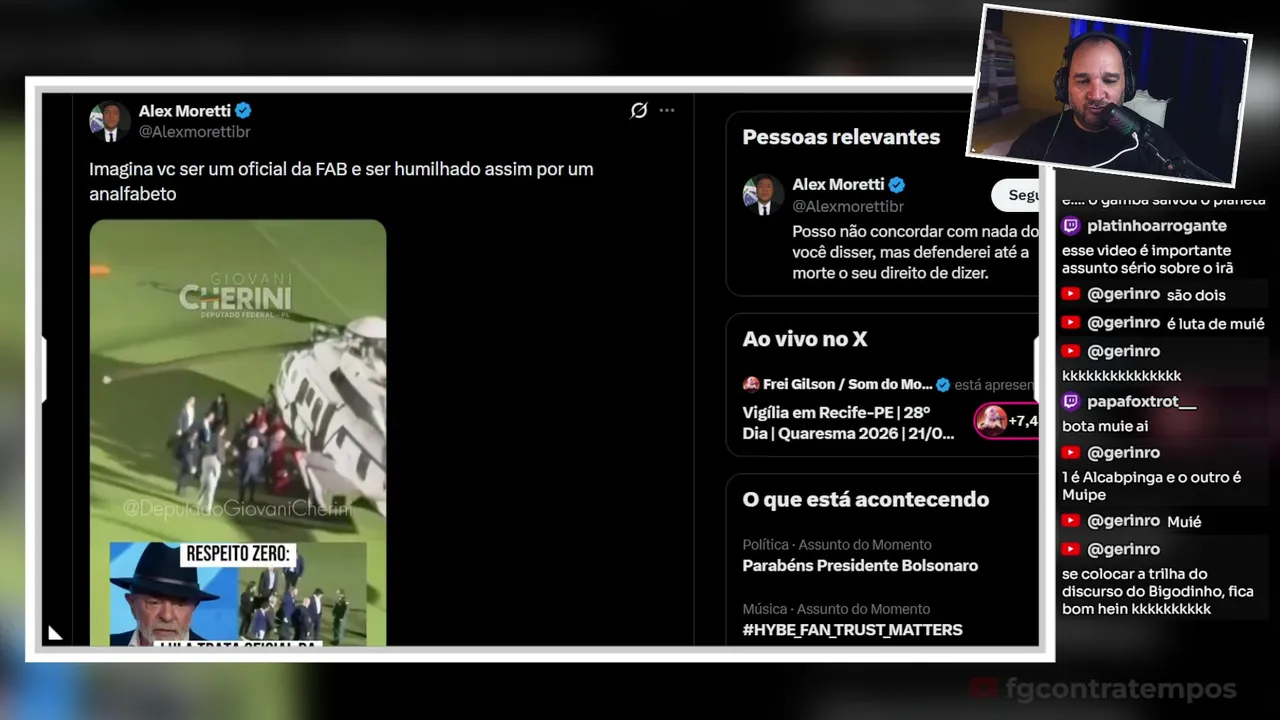1280x720 pixels.
Task: Click Alex Moretti's bio quote text
Action: [915, 252]
